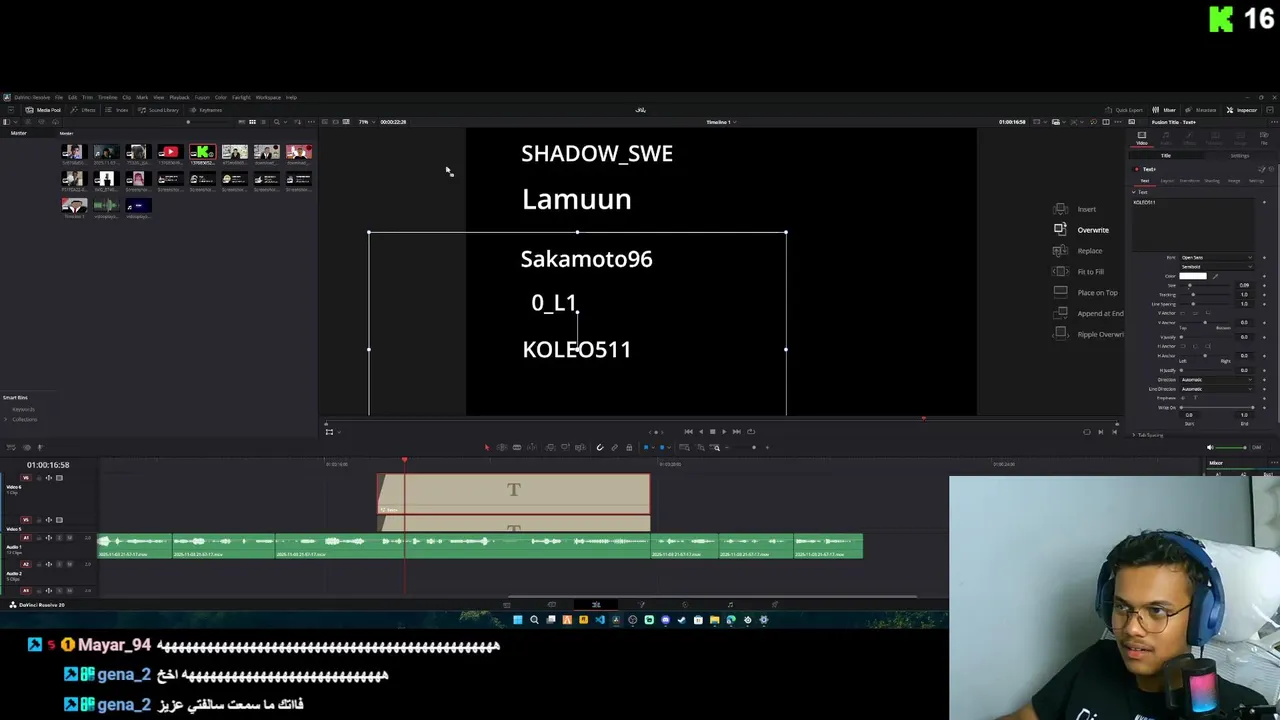This screenshot has width=1280, height=720.
Task: Open the Font dropdown showing Open Sans
Action: click(1216, 258)
